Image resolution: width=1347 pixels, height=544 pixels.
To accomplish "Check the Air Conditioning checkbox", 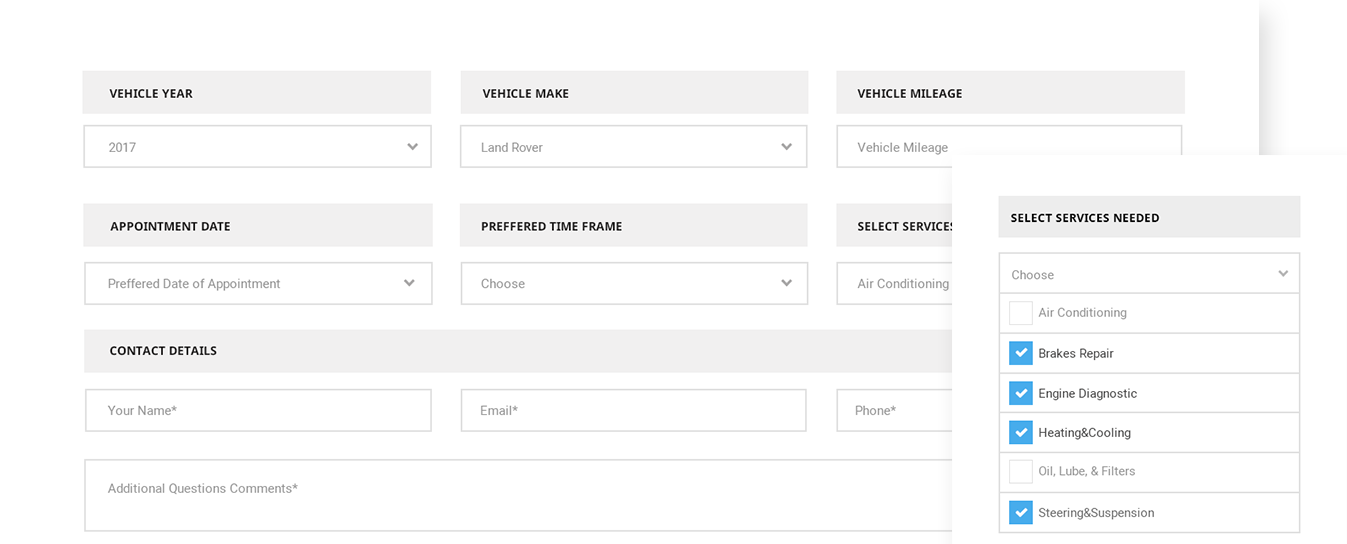I will click(1020, 313).
